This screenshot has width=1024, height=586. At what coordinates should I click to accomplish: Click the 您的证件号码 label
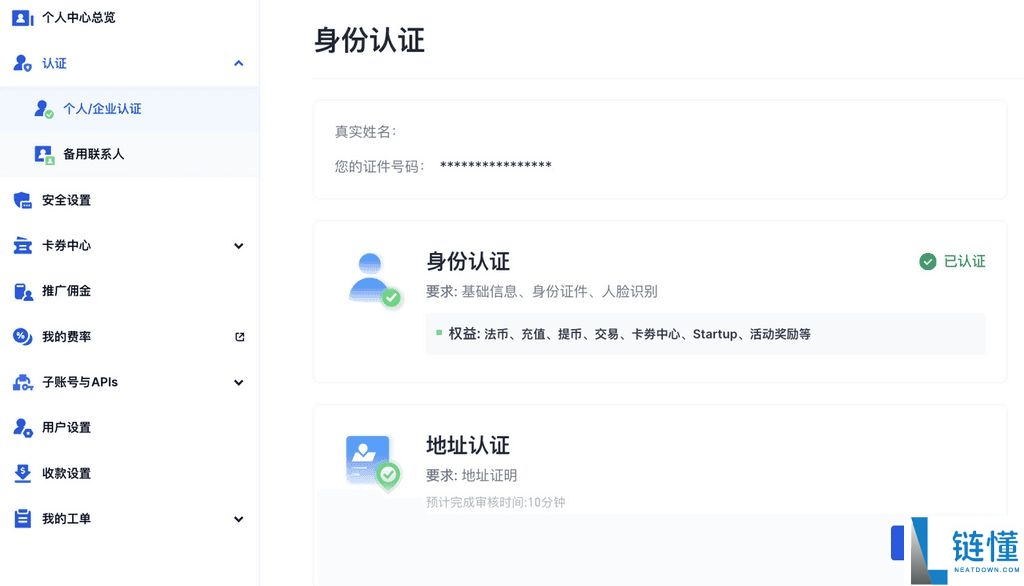(x=379, y=167)
